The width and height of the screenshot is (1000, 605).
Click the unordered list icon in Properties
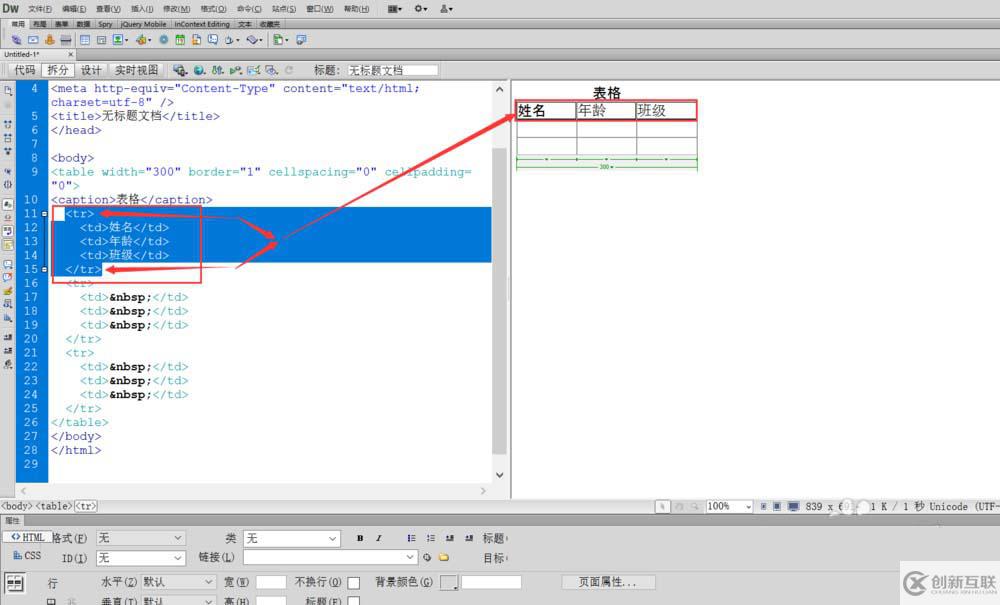(x=411, y=538)
